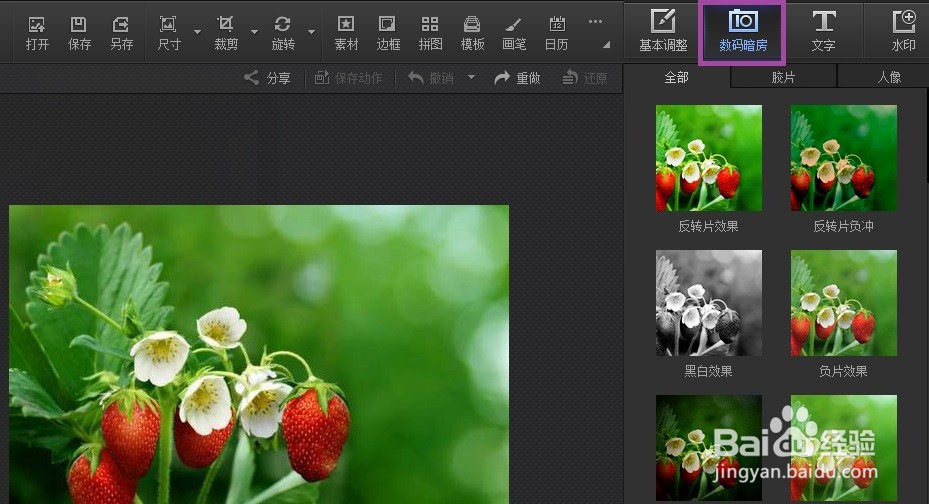This screenshot has height=504, width=929.
Task: Expand the 撤销 history dropdown arrow
Action: [472, 77]
